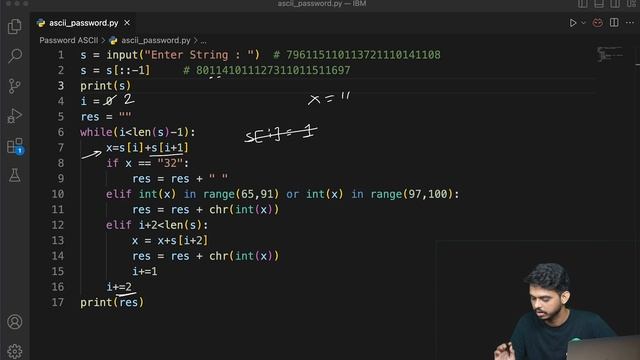Click the minimap code preview
Image resolution: width=640 pixels, height=360 pixels.
point(609,54)
